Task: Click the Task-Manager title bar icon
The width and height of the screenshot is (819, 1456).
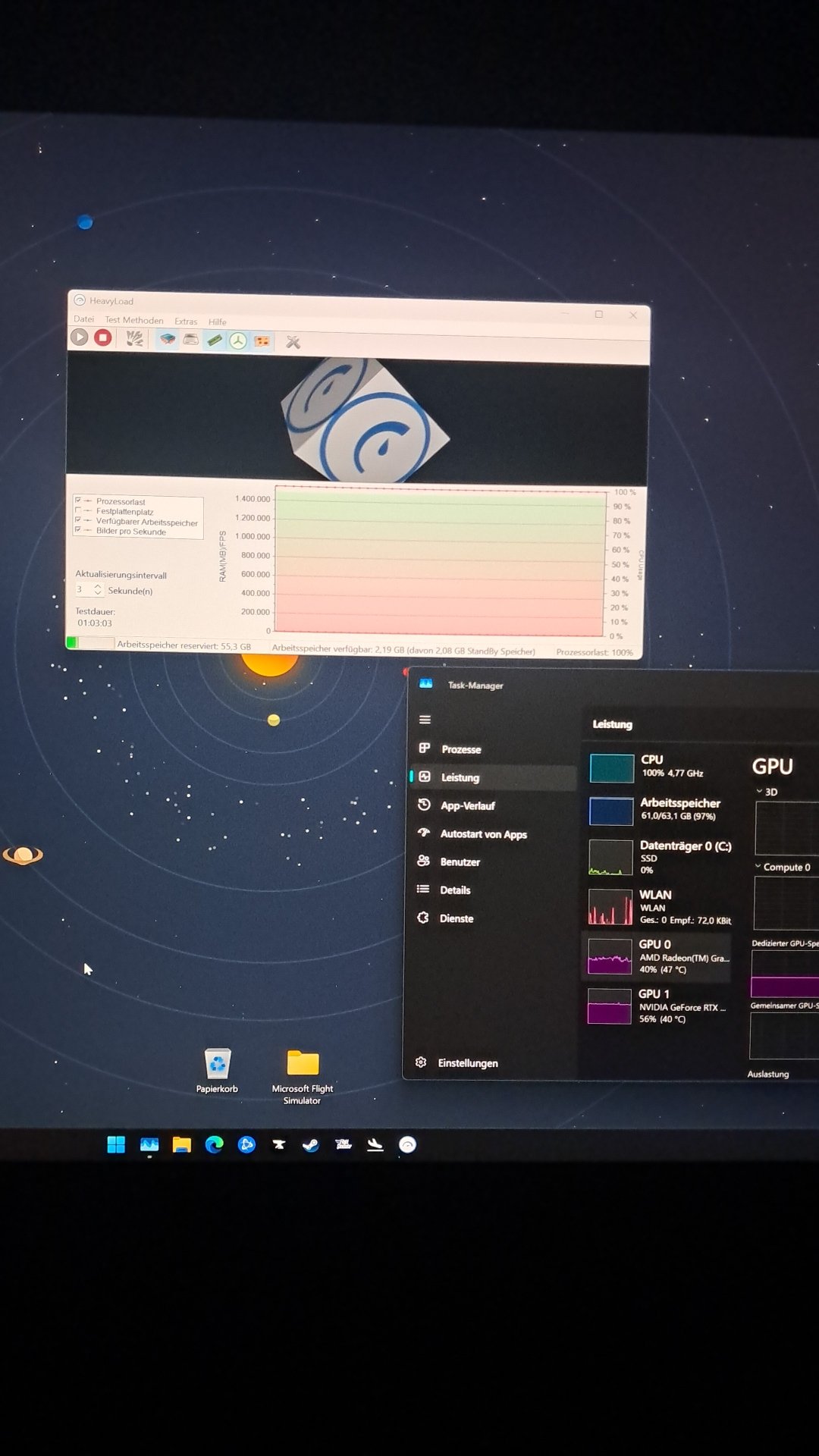Action: 426,683
